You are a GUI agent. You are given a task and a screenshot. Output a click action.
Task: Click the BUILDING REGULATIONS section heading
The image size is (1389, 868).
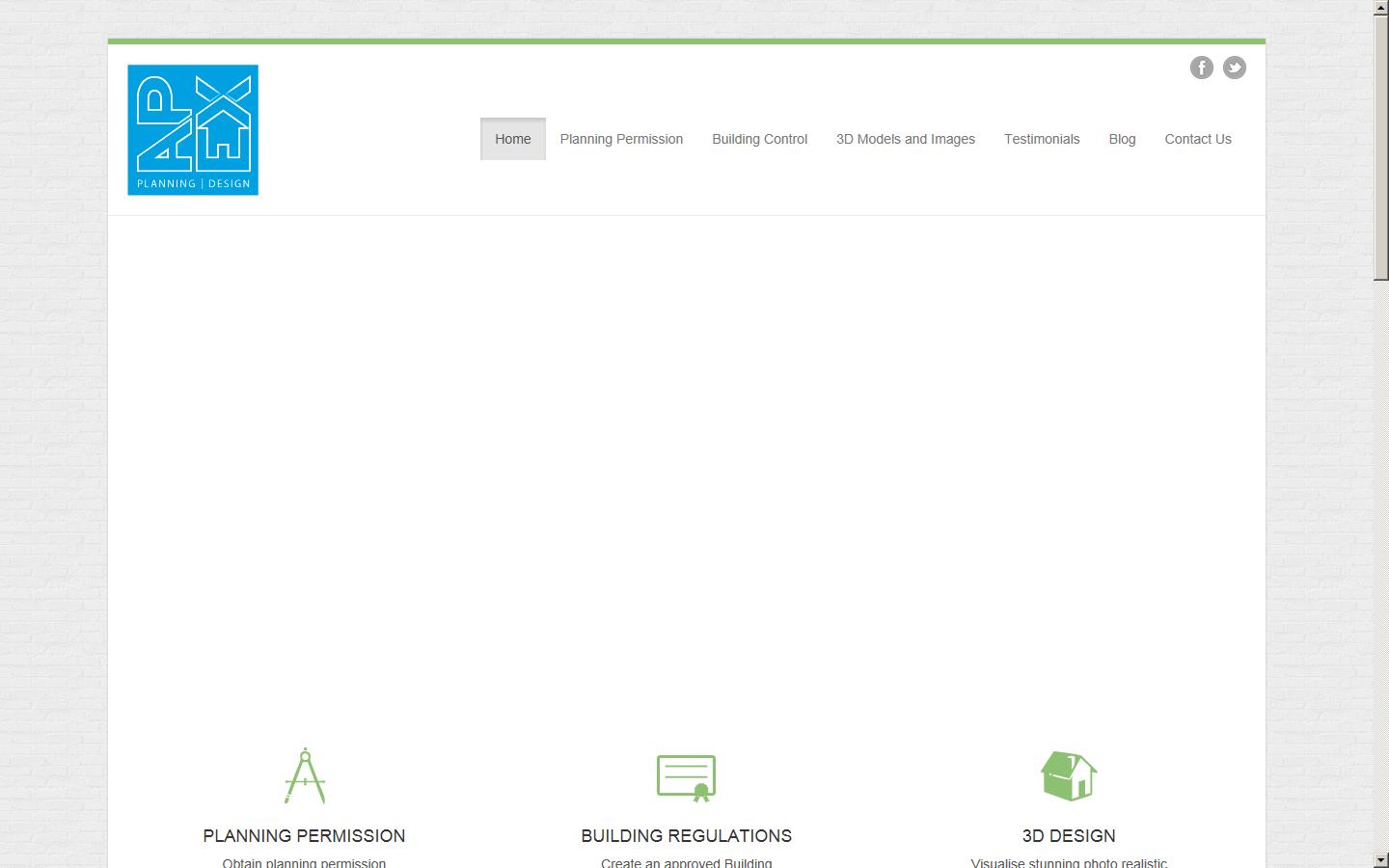click(686, 836)
